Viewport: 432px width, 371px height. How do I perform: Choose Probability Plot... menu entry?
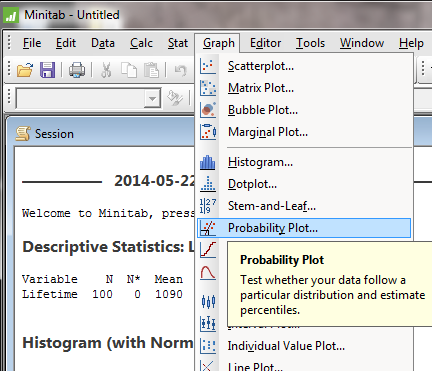304,228
